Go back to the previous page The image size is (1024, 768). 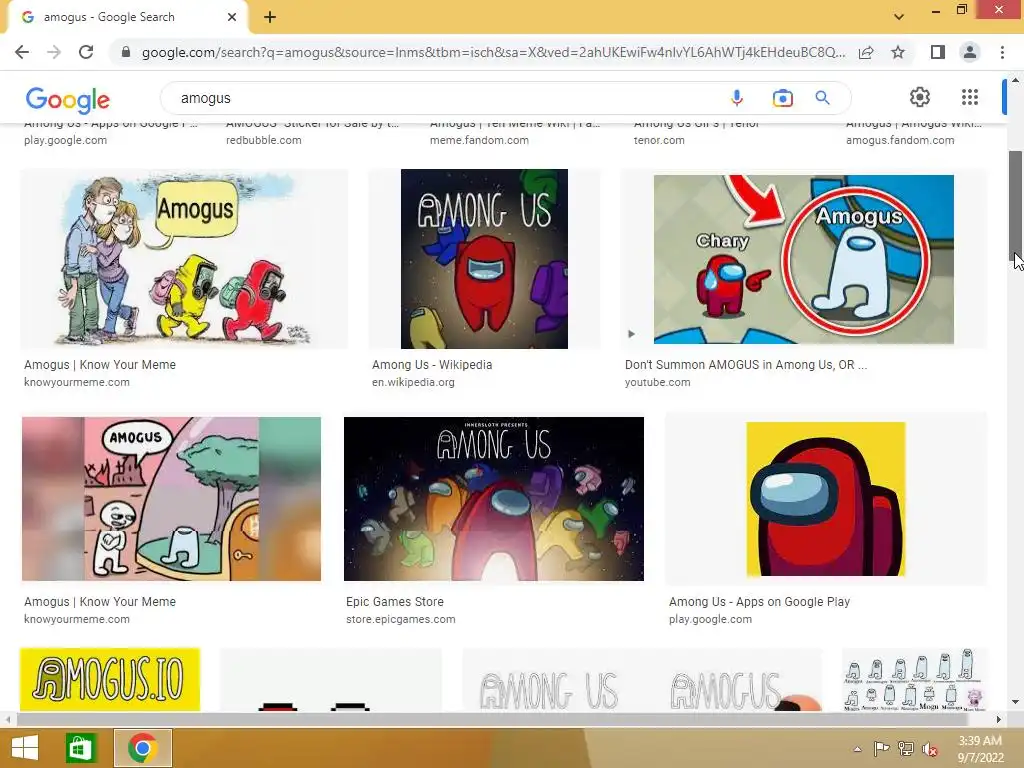click(22, 52)
